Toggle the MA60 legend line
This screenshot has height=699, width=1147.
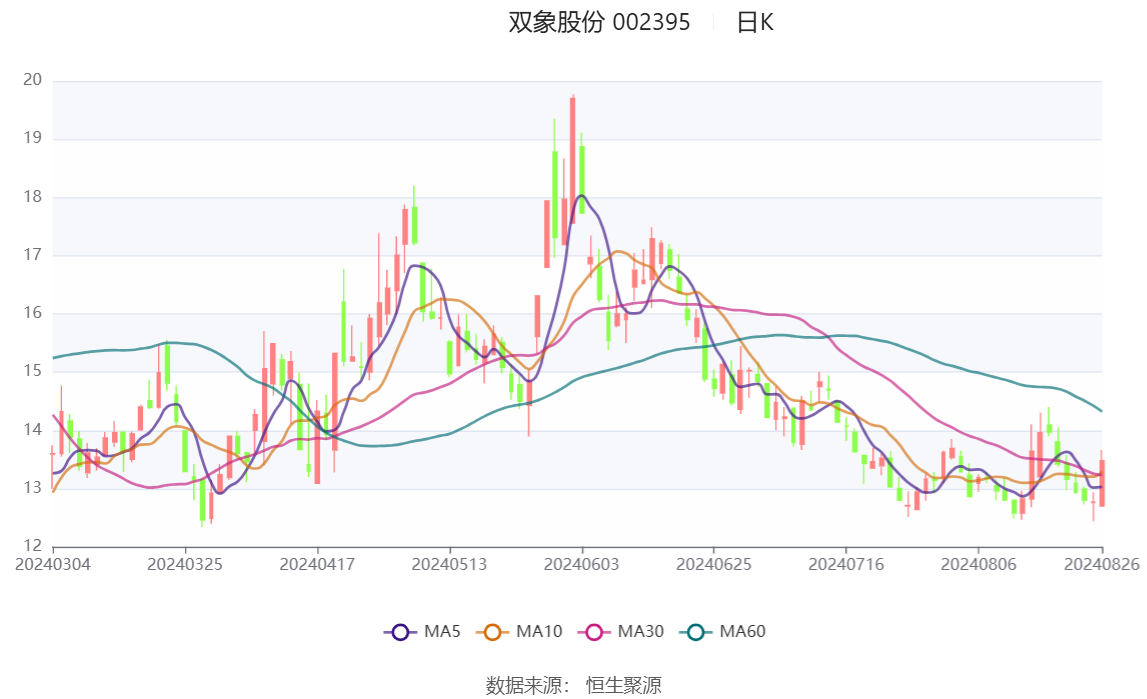pos(723,632)
